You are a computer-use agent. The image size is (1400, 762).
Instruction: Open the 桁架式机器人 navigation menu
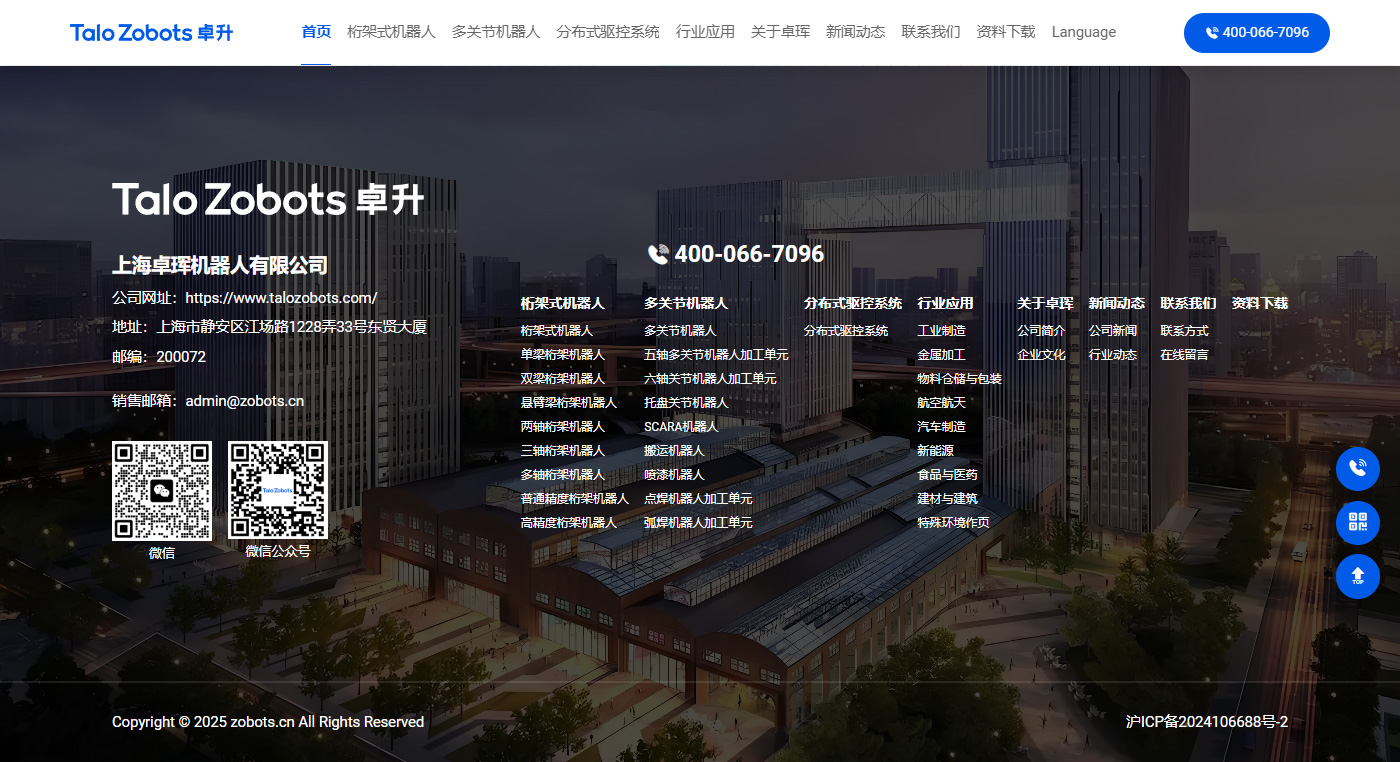click(x=392, y=32)
